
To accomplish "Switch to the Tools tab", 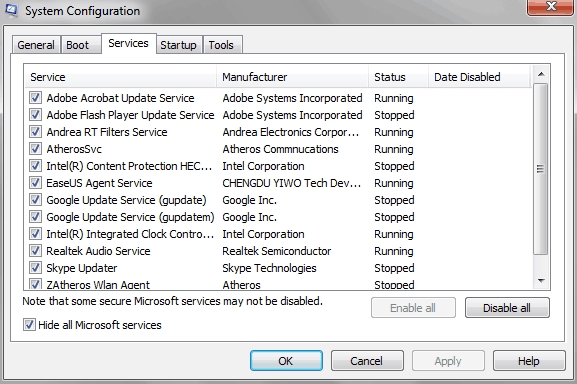I will pos(222,45).
